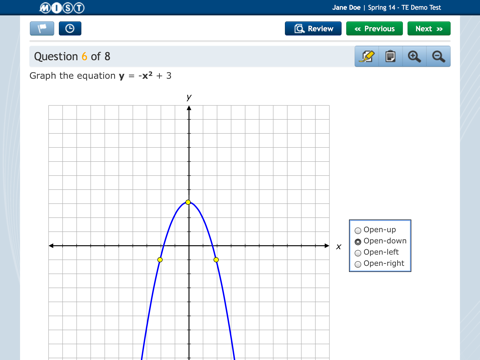The width and height of the screenshot is (480, 360).
Task: Click the MIST logo
Action: tap(62, 8)
